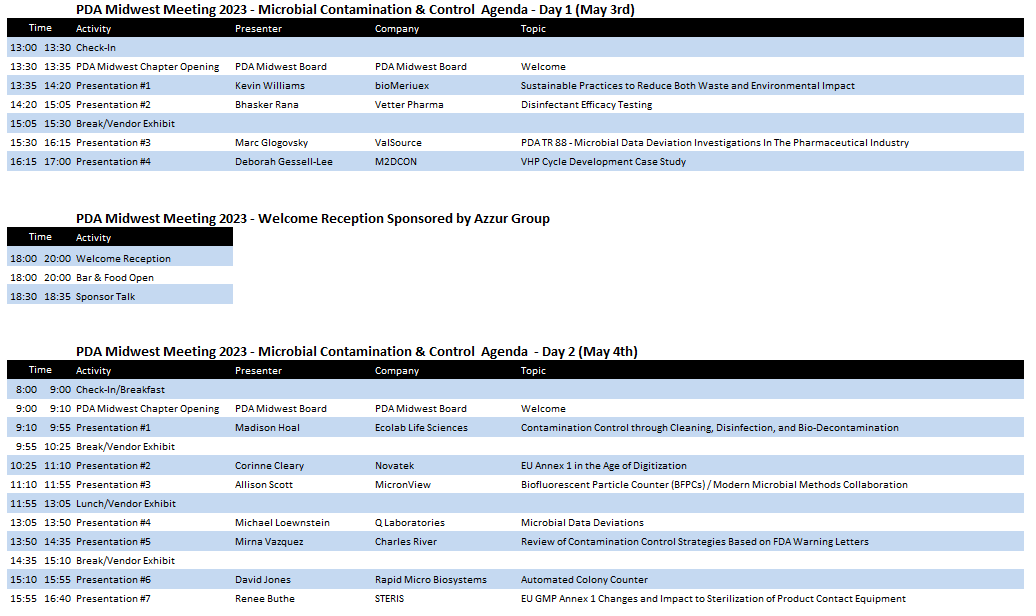Click topic Contamination Control through Cleaning
The width and height of the screenshot is (1036, 616).
tap(710, 428)
